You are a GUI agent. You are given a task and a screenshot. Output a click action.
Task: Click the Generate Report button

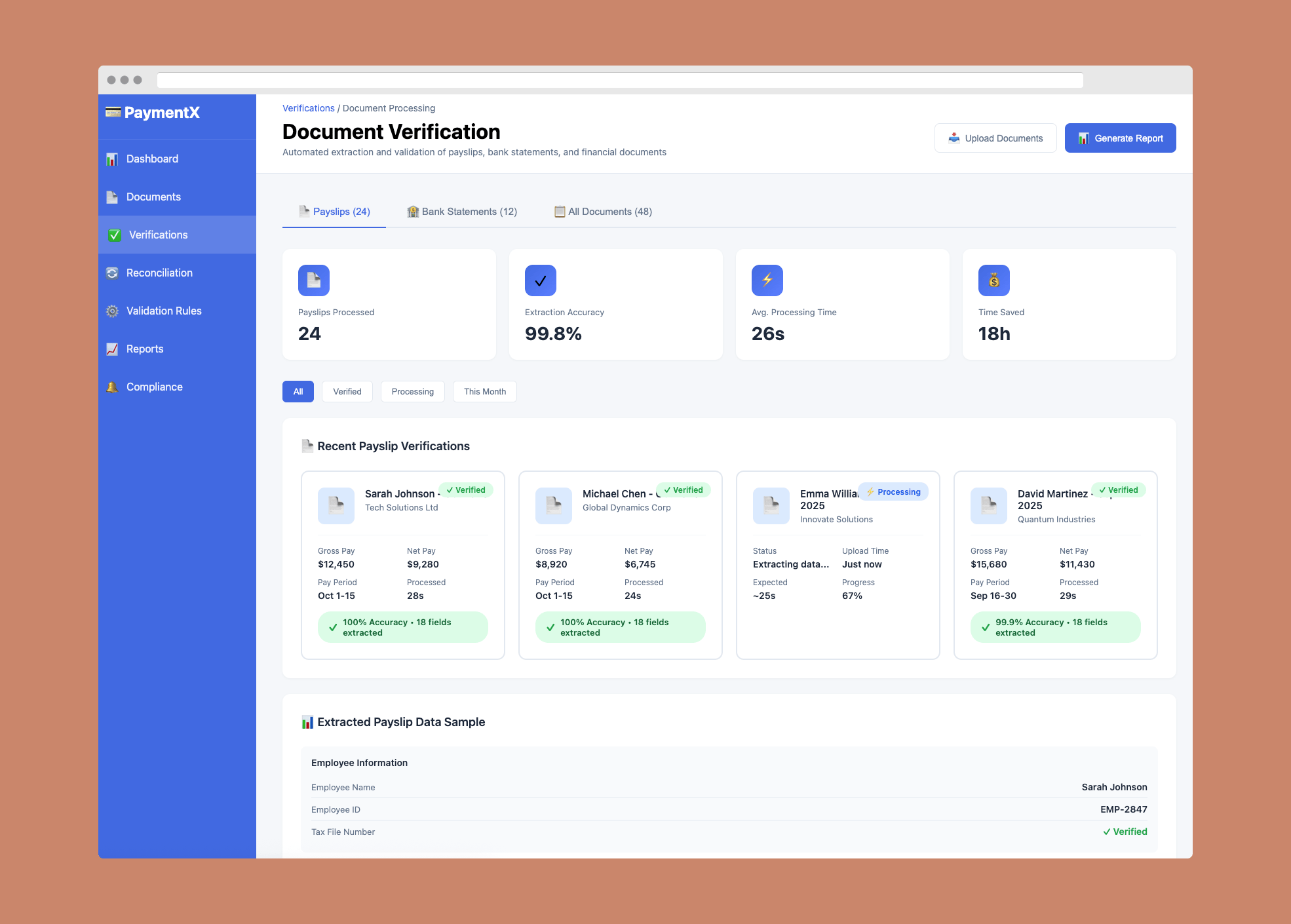1120,138
